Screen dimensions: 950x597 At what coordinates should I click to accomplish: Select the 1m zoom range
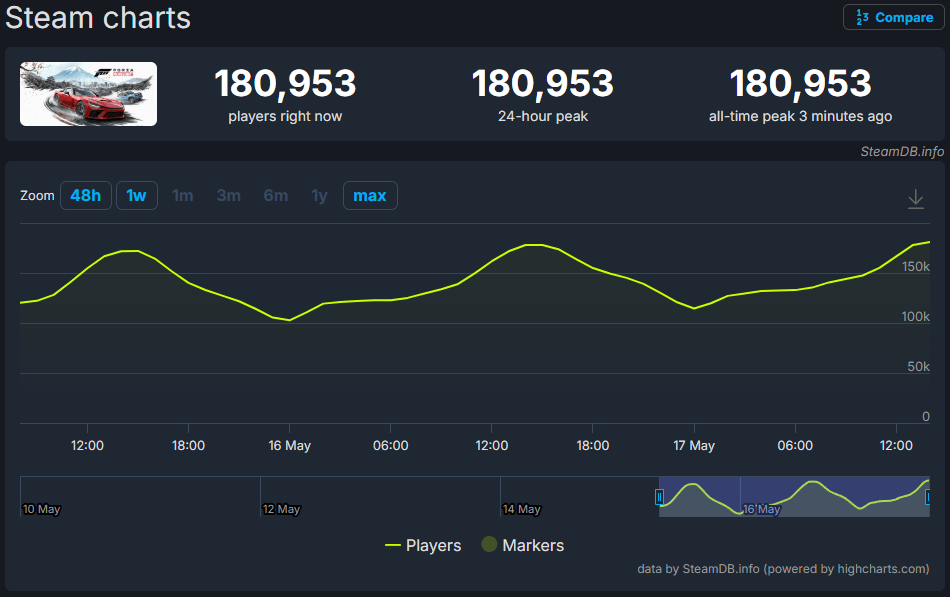click(182, 196)
